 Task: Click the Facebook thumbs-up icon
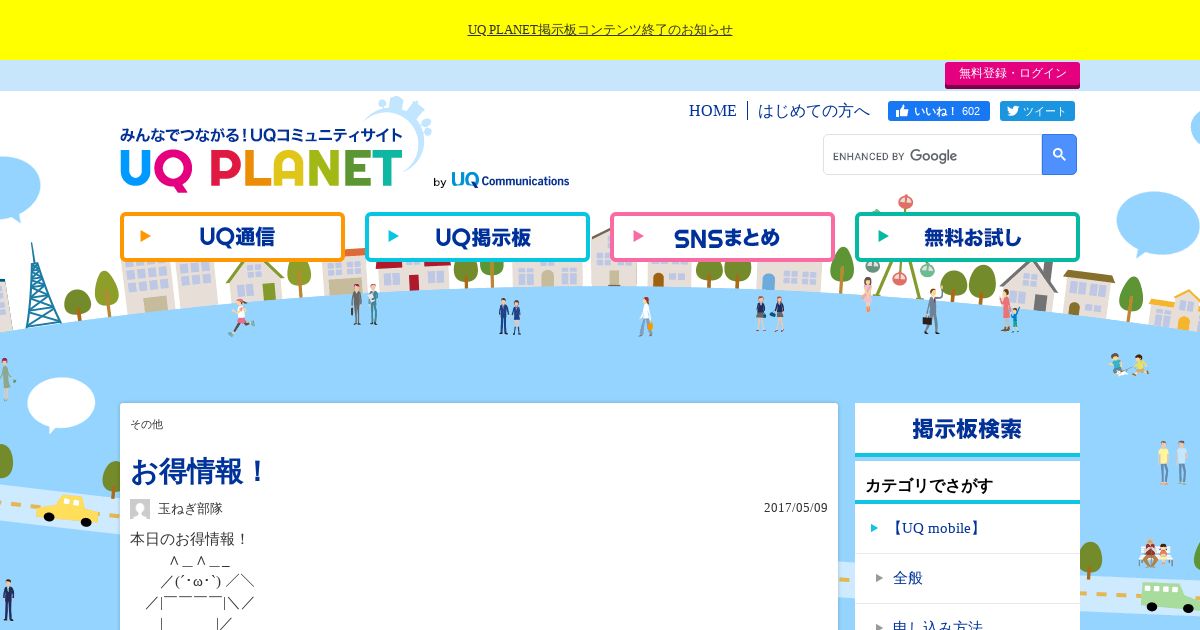coord(902,111)
